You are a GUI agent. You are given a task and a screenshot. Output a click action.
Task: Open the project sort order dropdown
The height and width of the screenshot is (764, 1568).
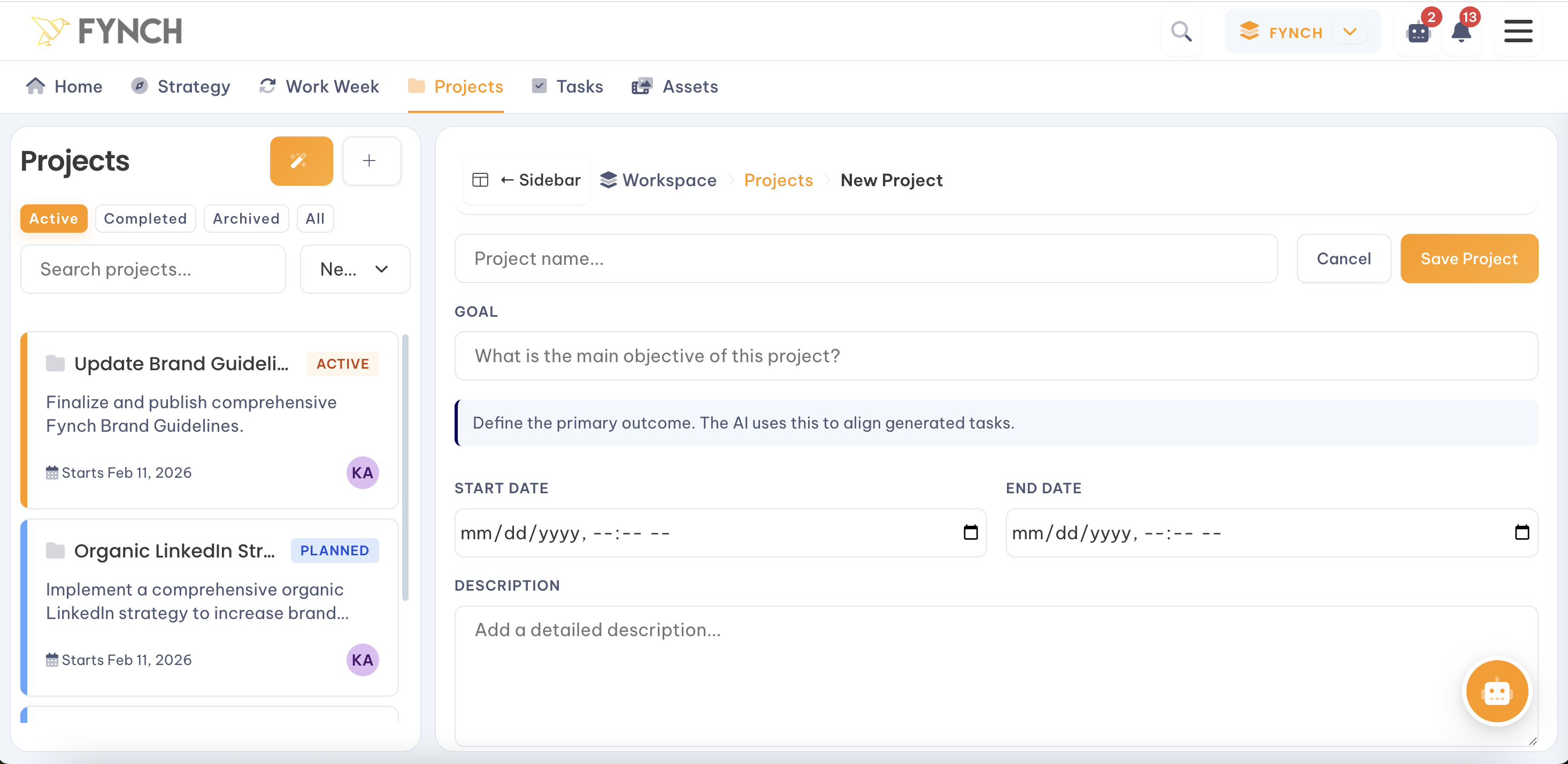355,269
